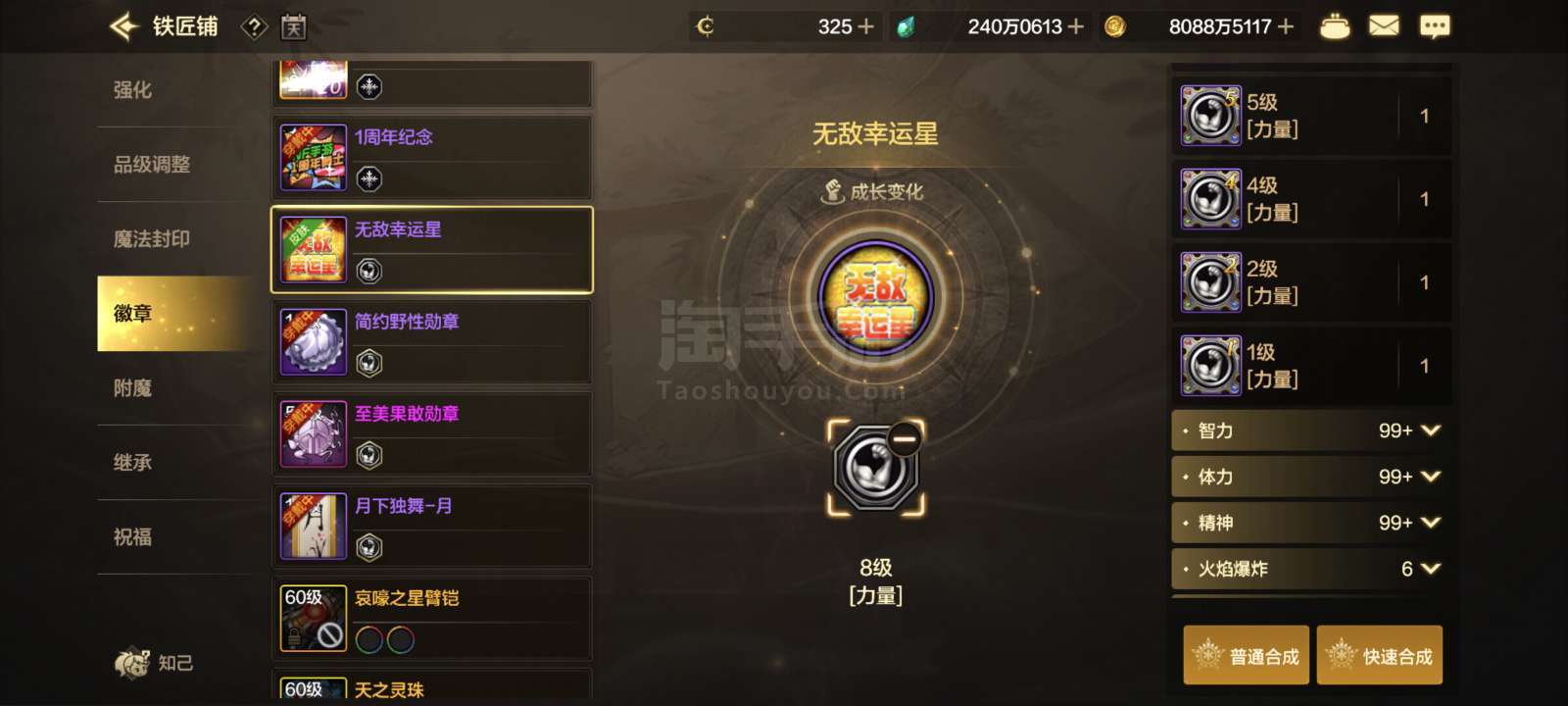Open the chat bubble icon
Viewport: 1568px width, 706px height.
(x=1435, y=26)
